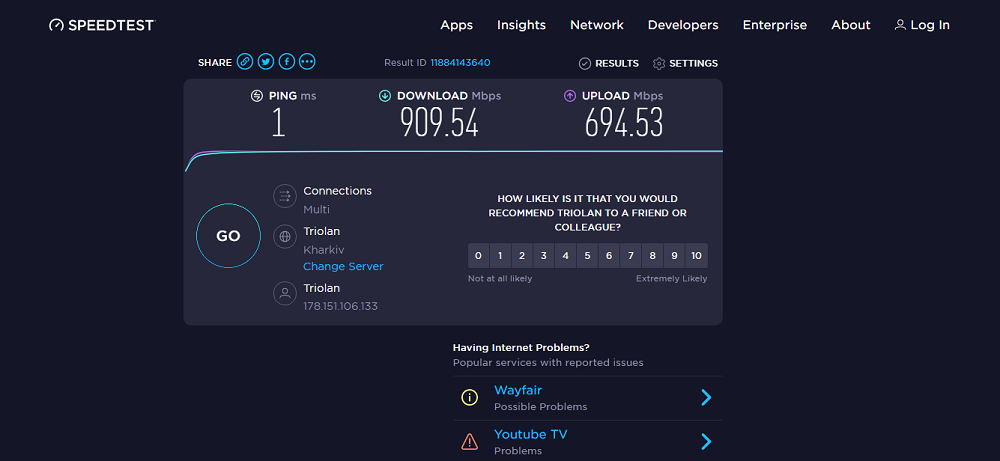Open more share options ellipsis icon
The height and width of the screenshot is (461, 1000).
click(x=307, y=62)
